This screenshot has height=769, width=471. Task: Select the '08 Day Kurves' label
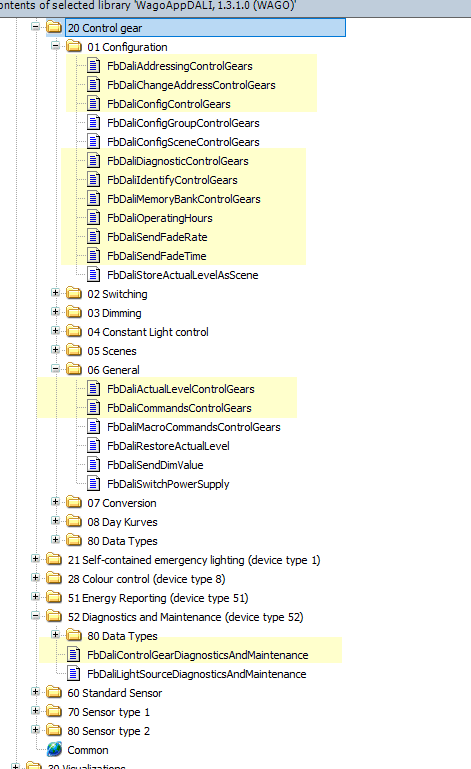pos(123,522)
